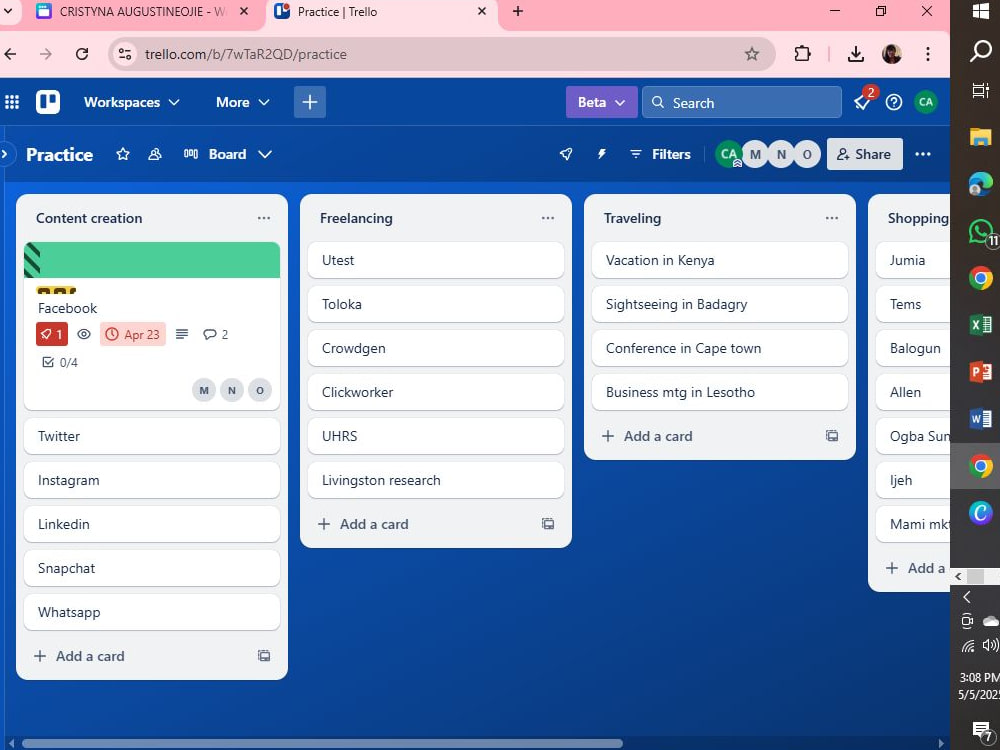Click member O avatar on Facebook card
The image size is (1000, 750).
[x=260, y=390]
